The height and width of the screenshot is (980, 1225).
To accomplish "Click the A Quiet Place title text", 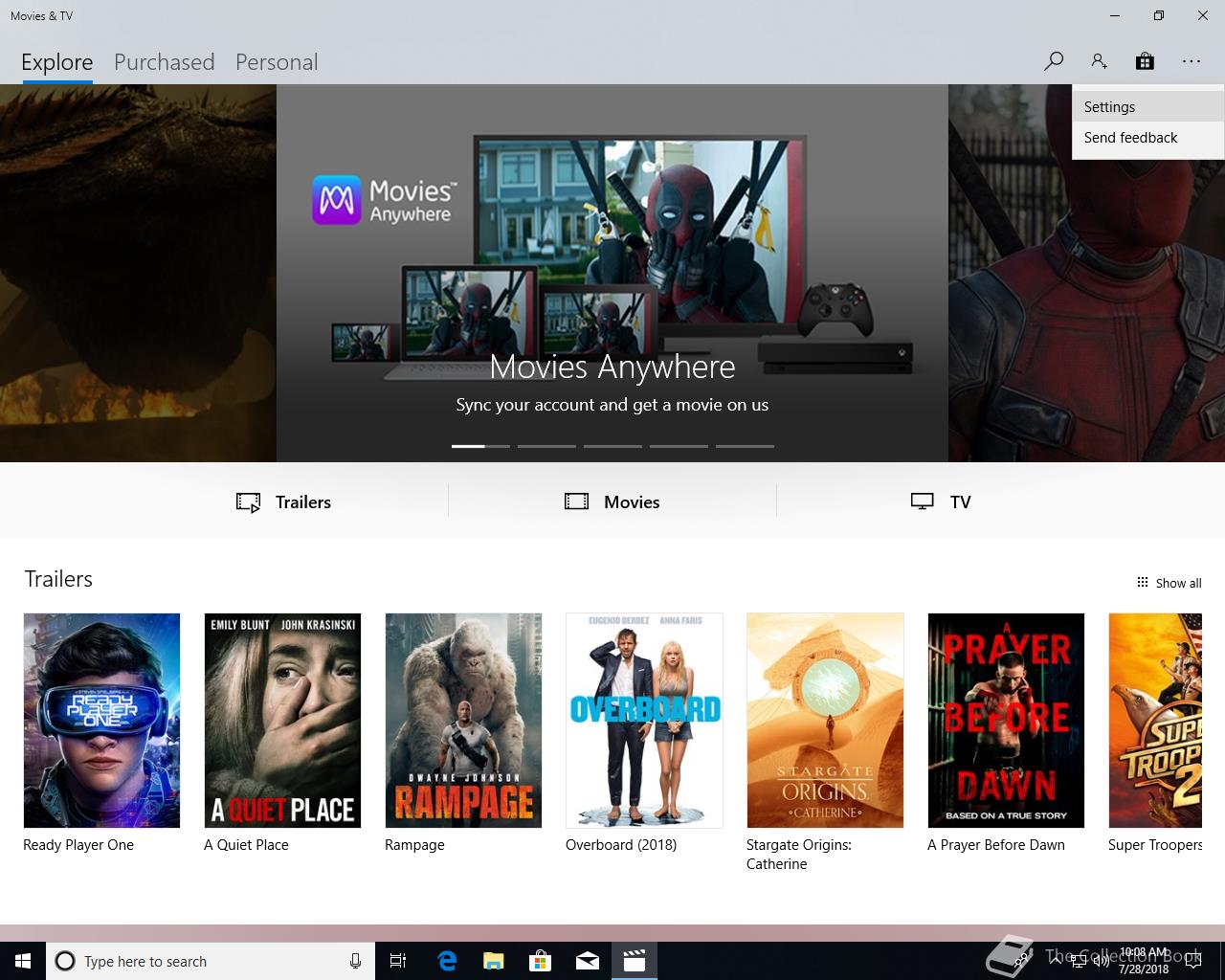I will 246,845.
